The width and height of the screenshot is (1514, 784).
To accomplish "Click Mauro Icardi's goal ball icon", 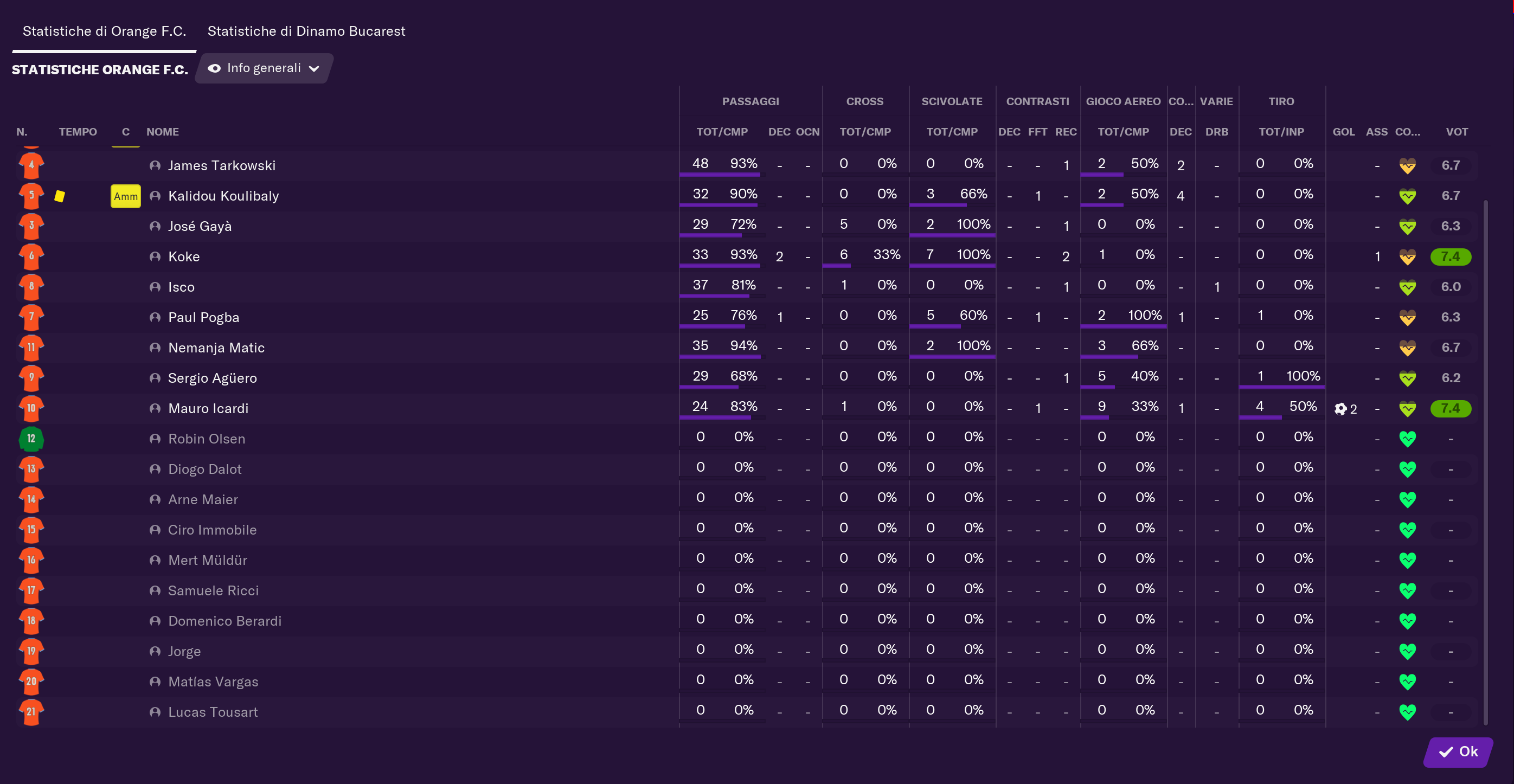I will [x=1340, y=409].
